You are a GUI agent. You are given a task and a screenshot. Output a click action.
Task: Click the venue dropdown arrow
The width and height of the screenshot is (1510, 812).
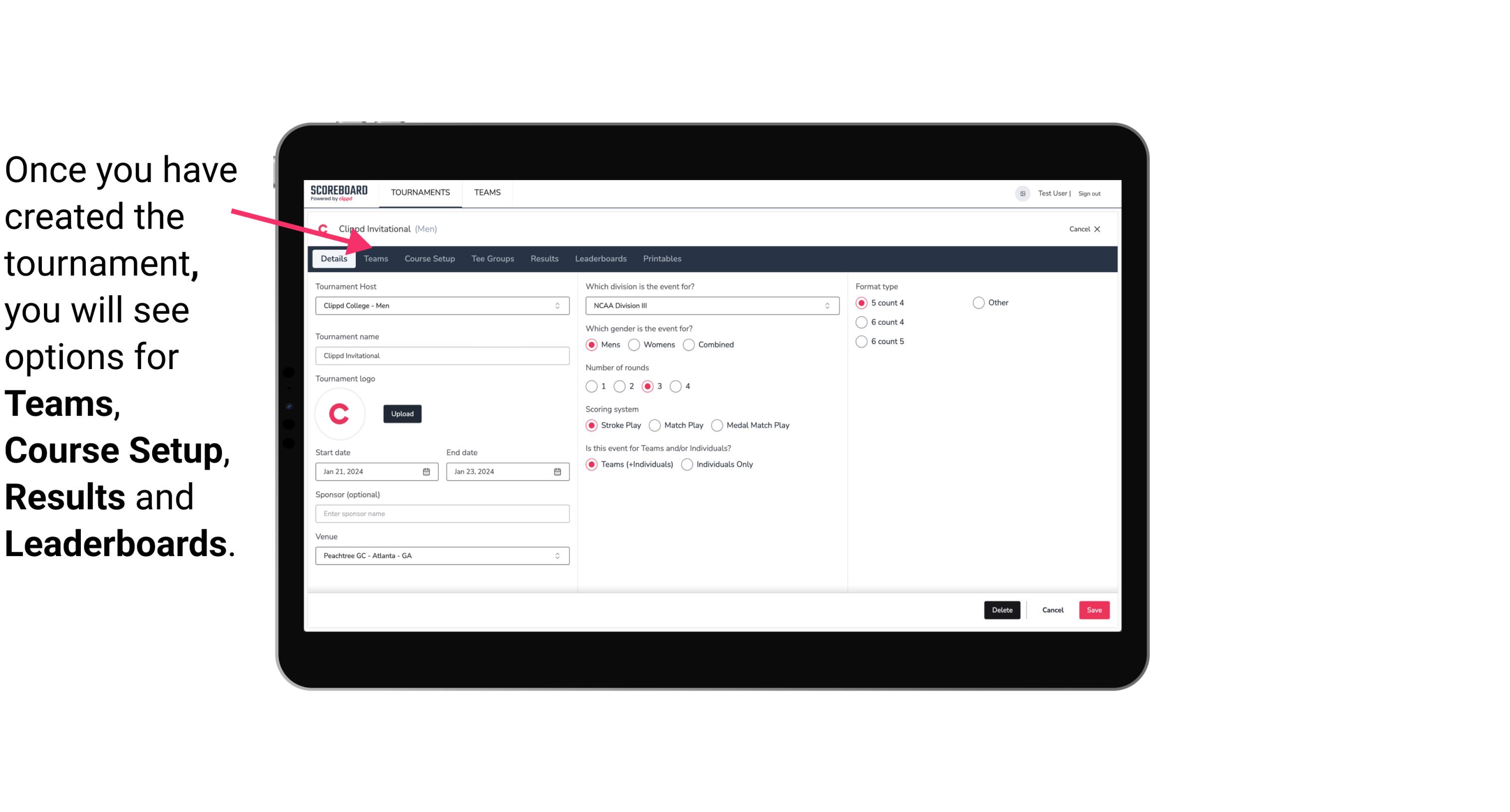[558, 555]
